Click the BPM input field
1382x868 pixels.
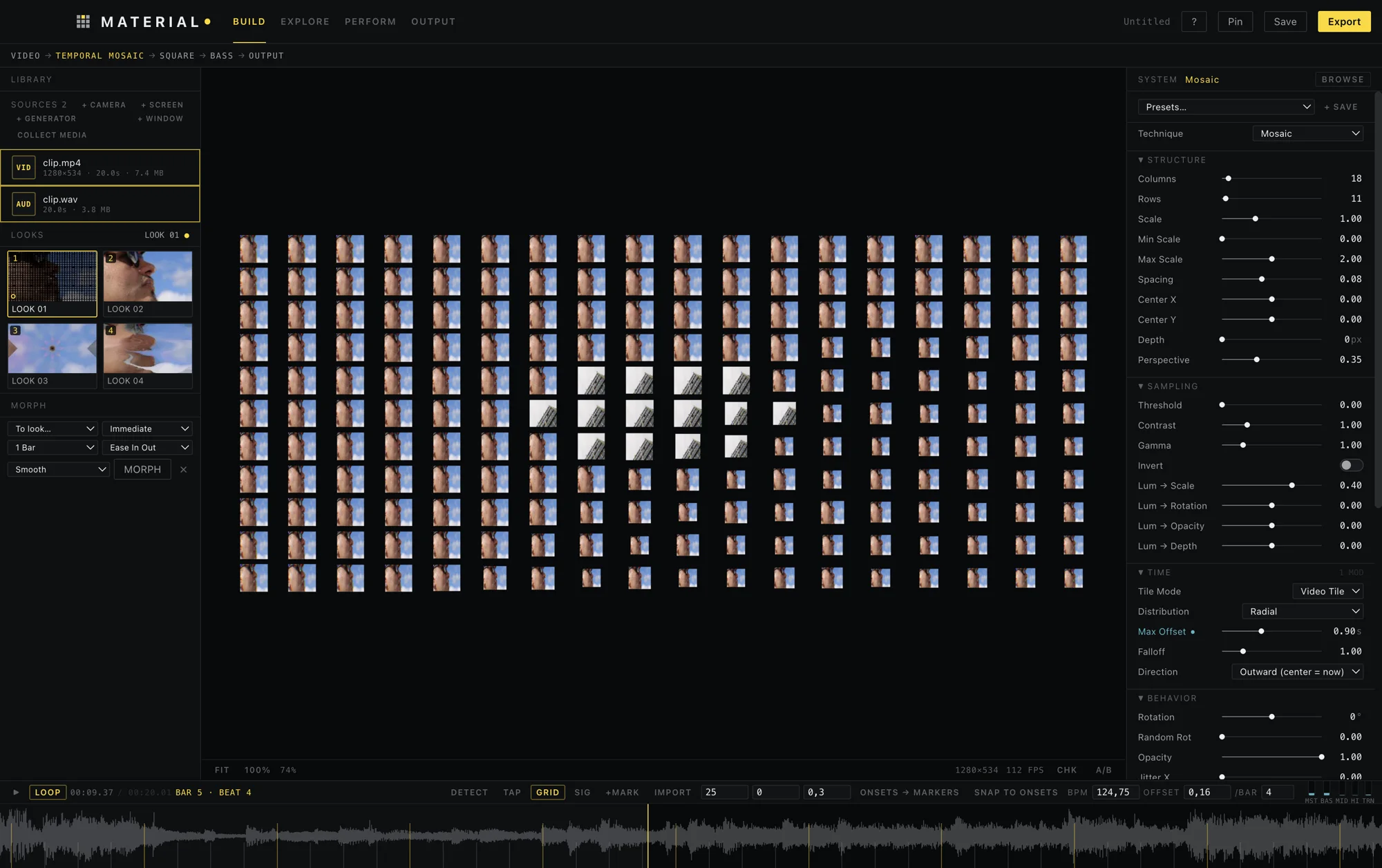coord(1115,792)
